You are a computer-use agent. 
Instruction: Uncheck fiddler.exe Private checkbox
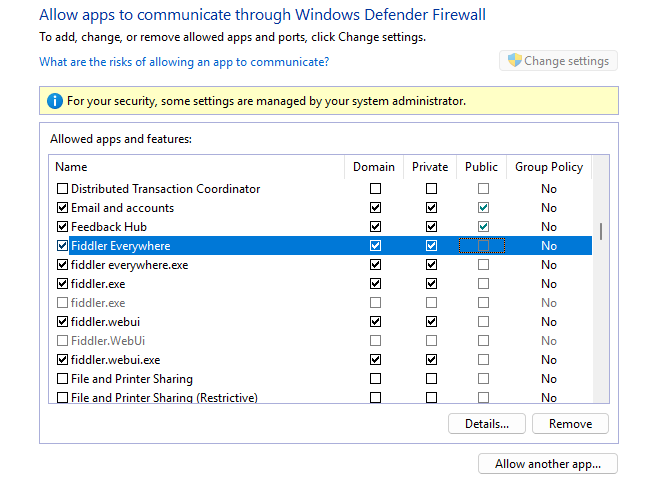(431, 284)
